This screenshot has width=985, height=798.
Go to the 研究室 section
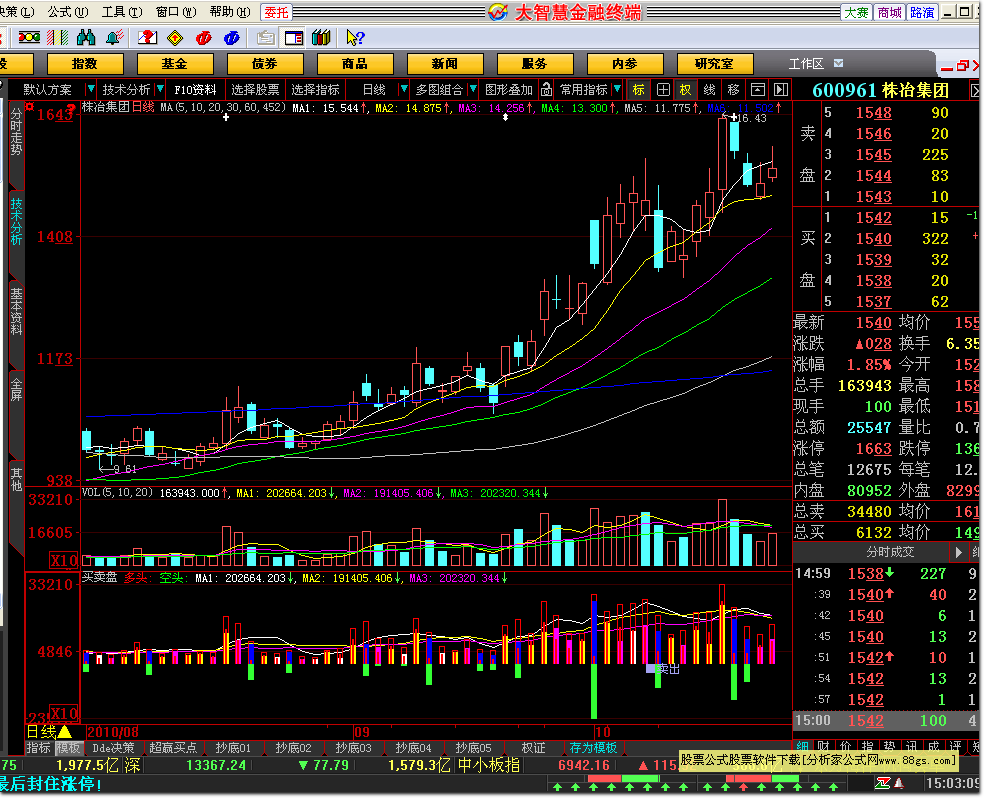pos(714,64)
